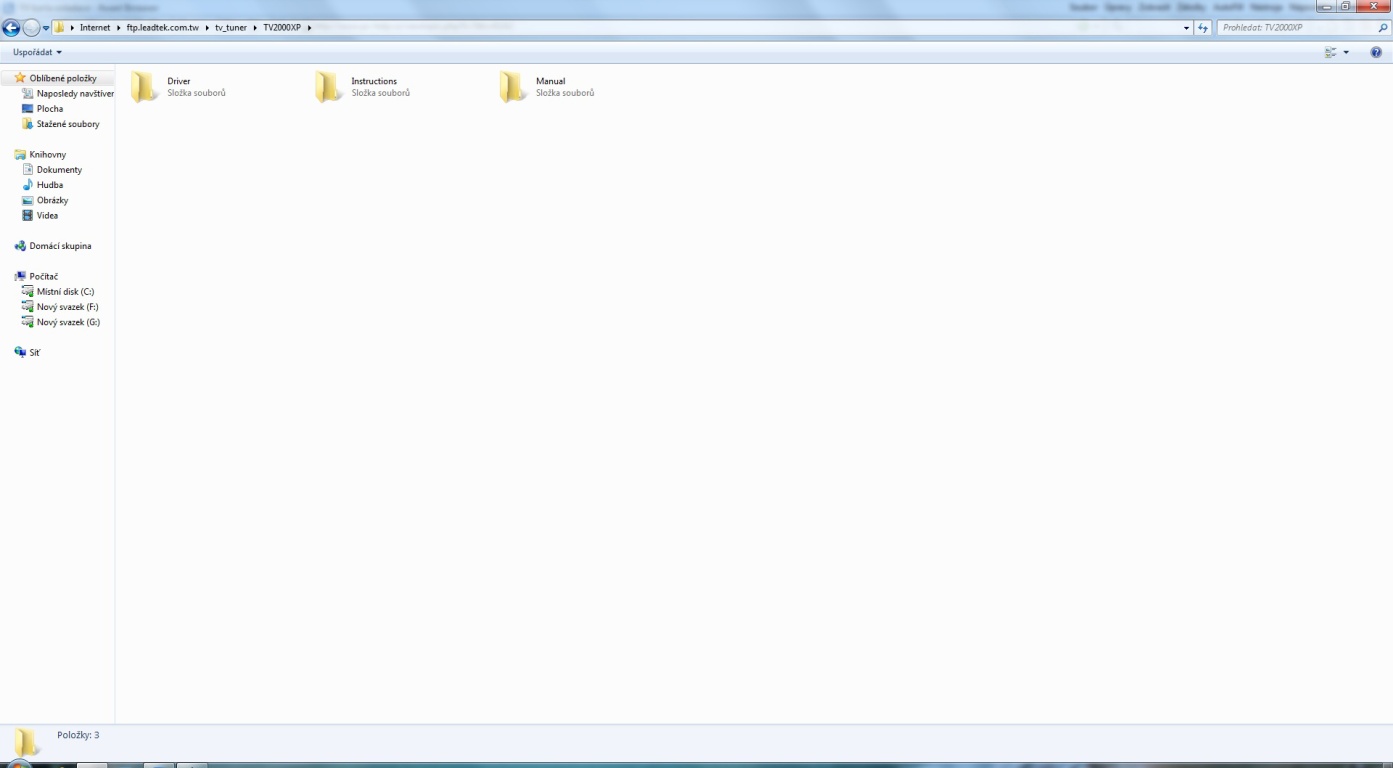Refresh the TV2000XP folder listing
Viewport: 1393px width, 768px height.
pos(1203,28)
